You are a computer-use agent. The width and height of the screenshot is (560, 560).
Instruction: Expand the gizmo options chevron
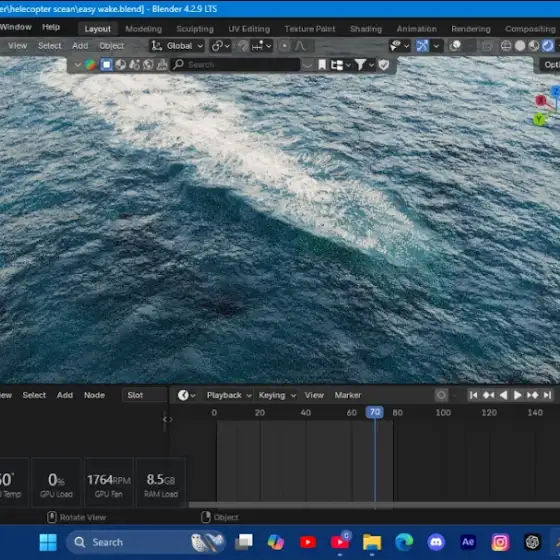436,46
